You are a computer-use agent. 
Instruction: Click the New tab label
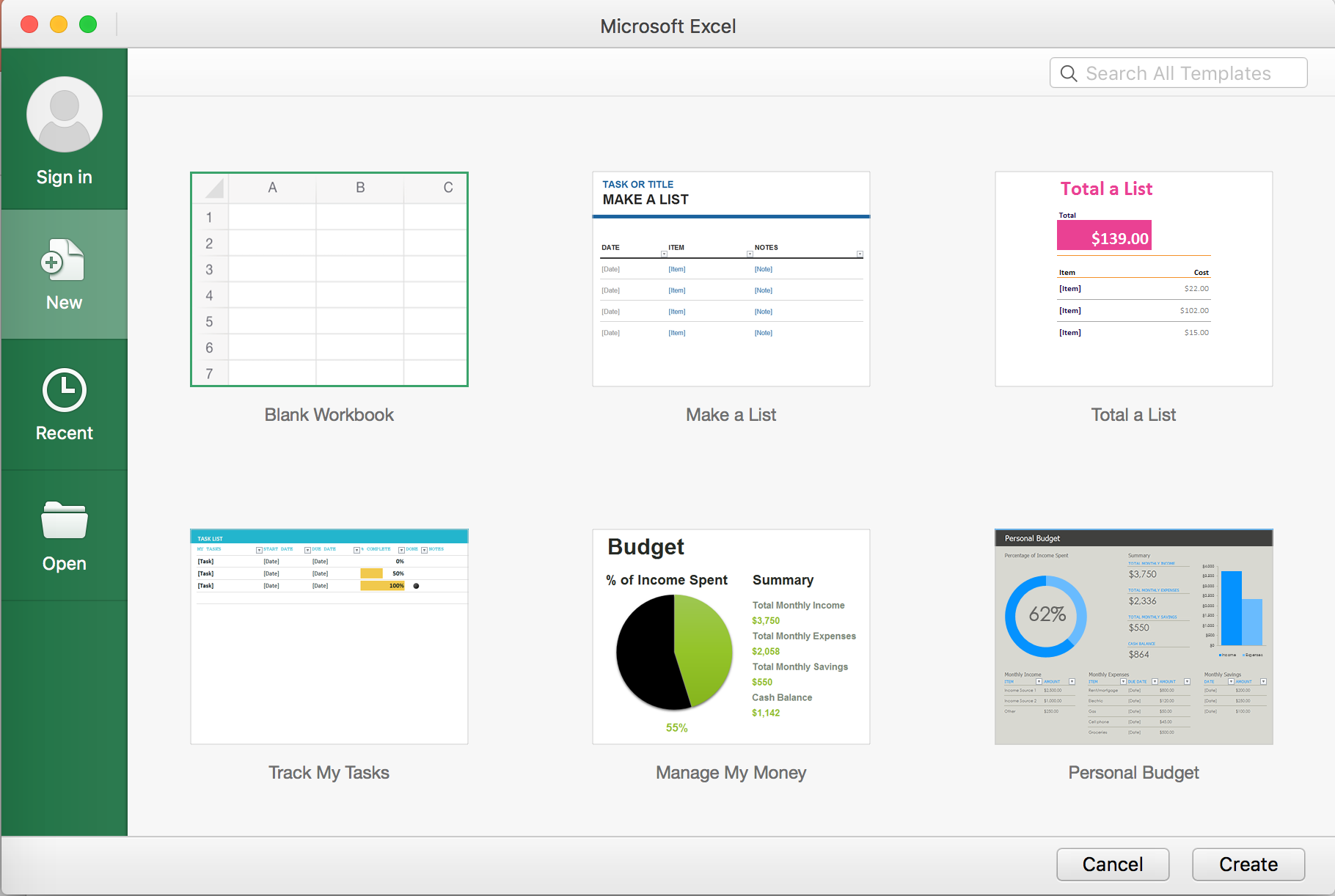coord(65,303)
